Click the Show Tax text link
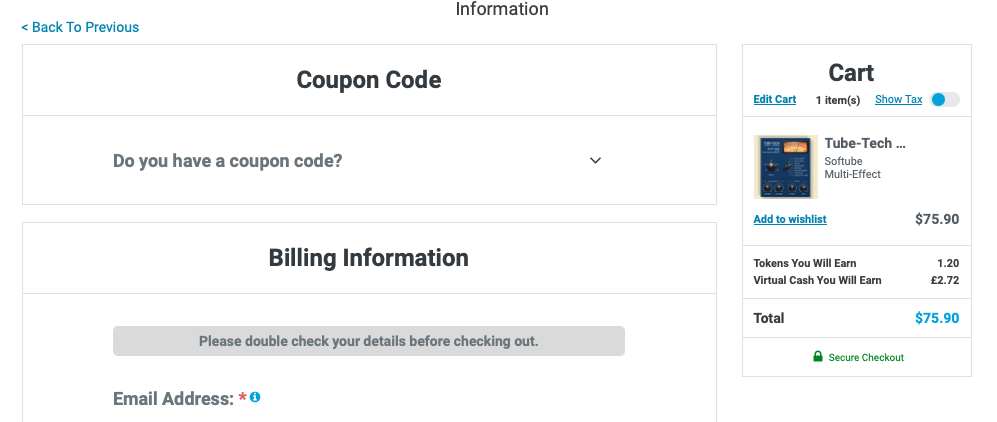Viewport: 997px width, 422px height. [898, 99]
